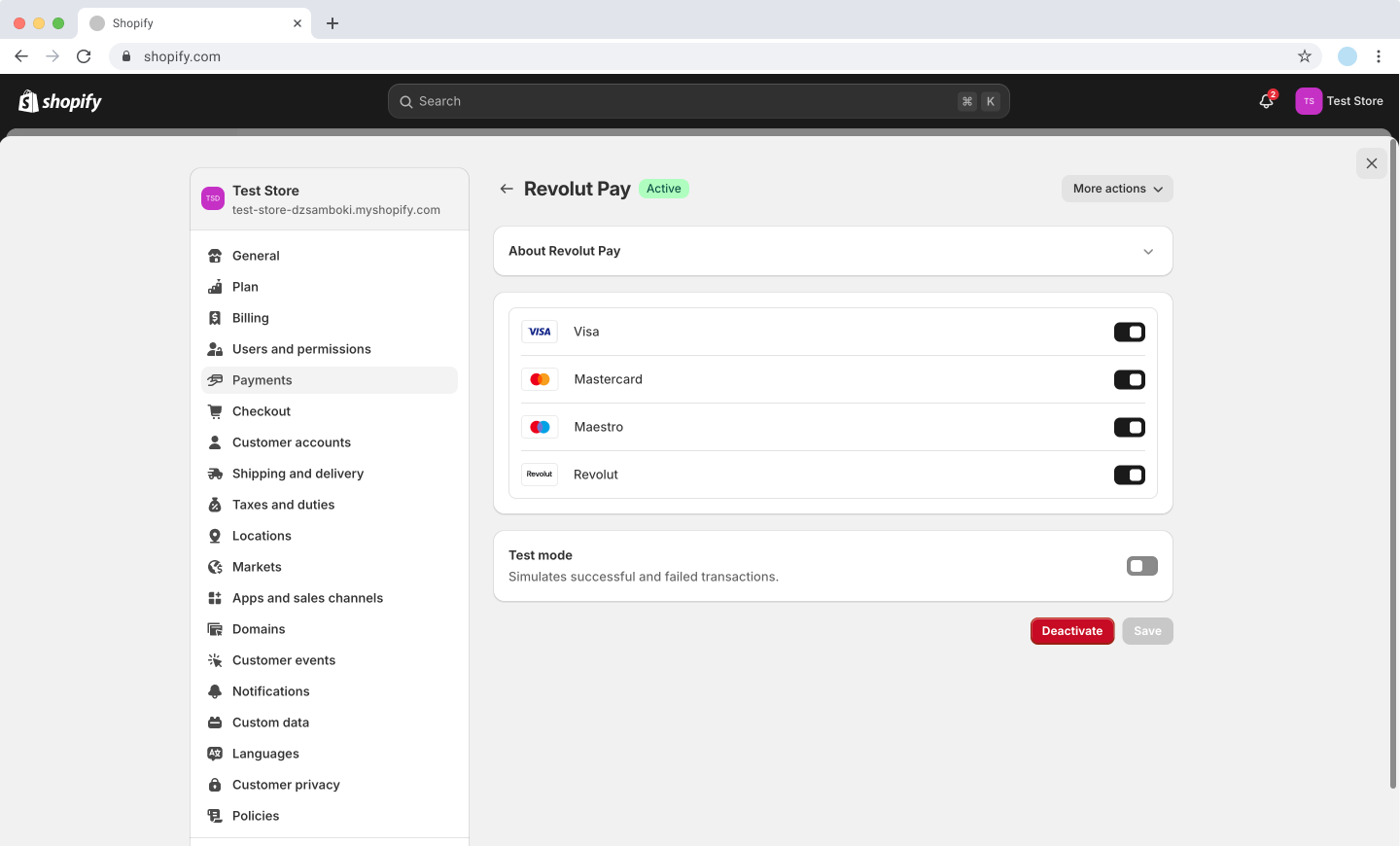Click the Mastercard logo
The width and height of the screenshot is (1400, 846).
pyautogui.click(x=540, y=379)
